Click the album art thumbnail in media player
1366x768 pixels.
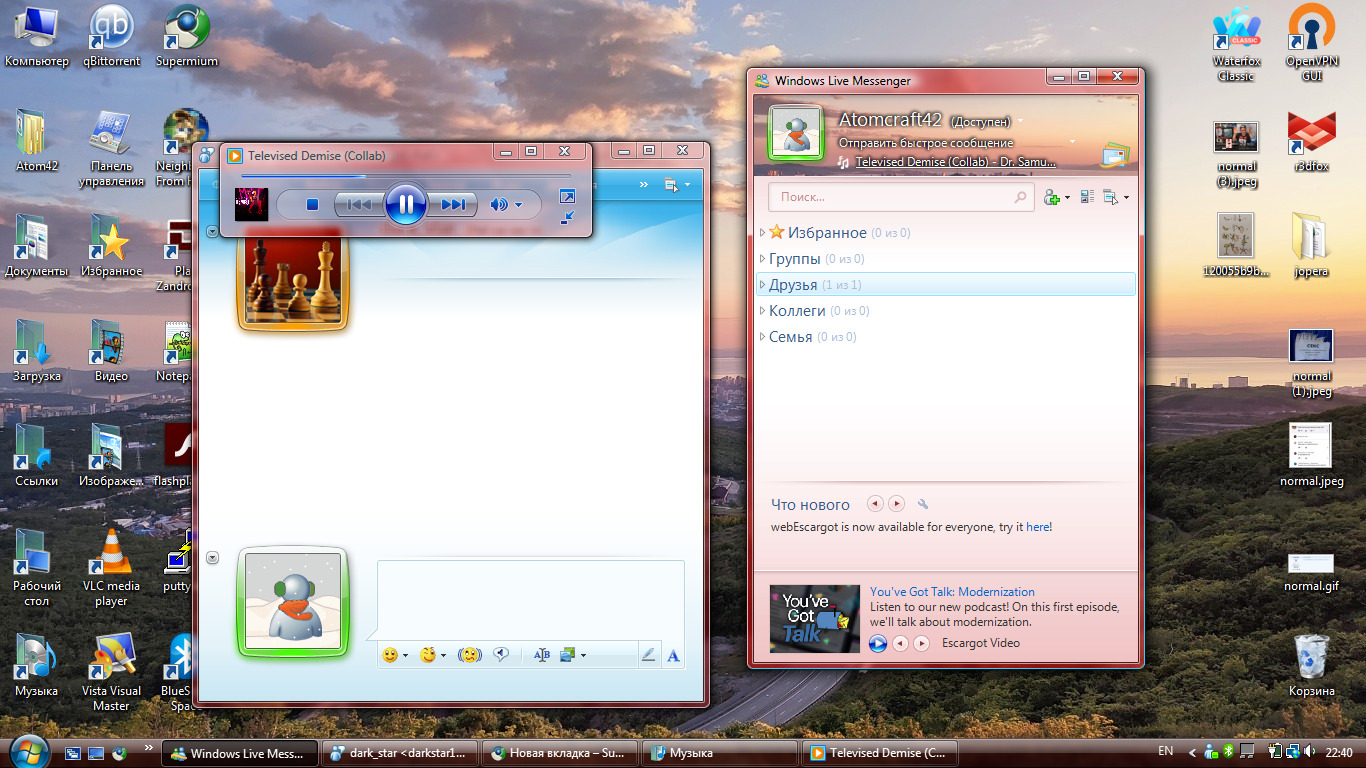(x=252, y=204)
